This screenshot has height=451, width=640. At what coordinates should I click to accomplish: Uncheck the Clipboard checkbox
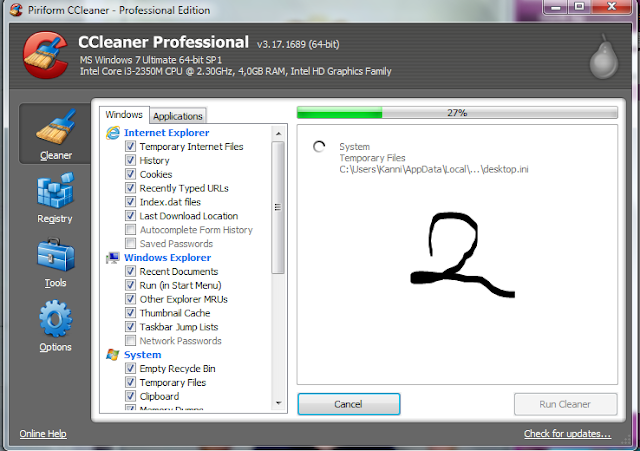130,396
